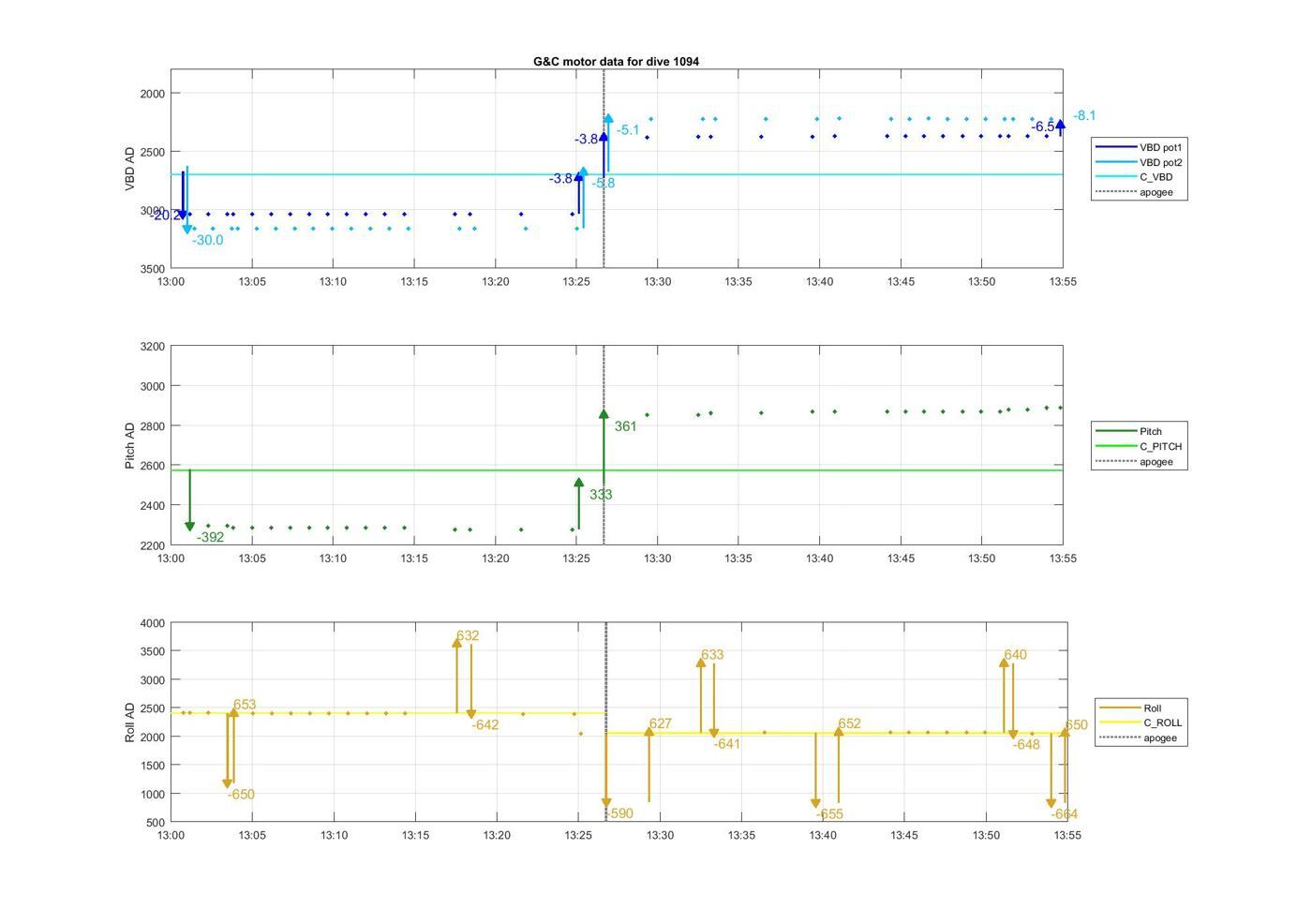1312x924 pixels.
Task: Click the '13:15' tick on Pitch plot
Action: pos(414,558)
